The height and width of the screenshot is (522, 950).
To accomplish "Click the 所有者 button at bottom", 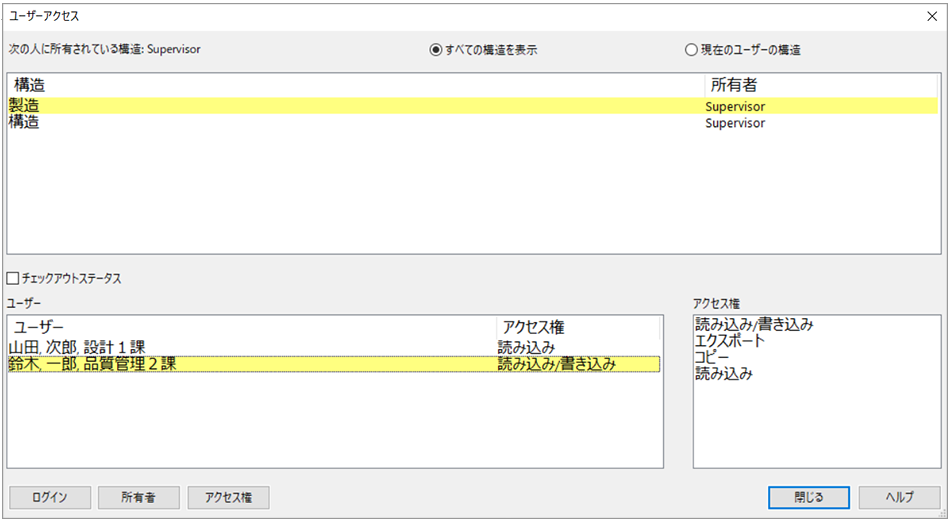I will coord(139,497).
